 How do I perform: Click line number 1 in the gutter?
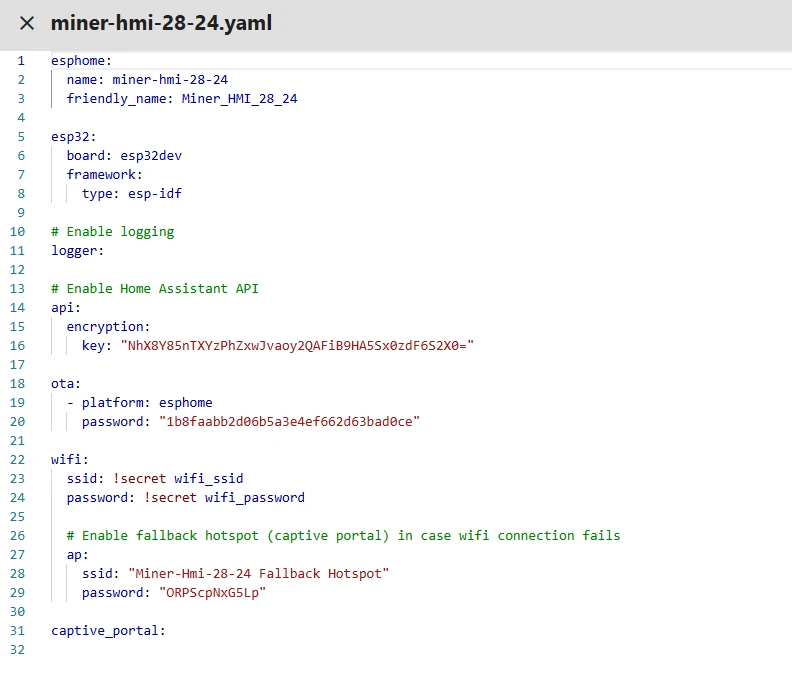pyautogui.click(x=21, y=61)
